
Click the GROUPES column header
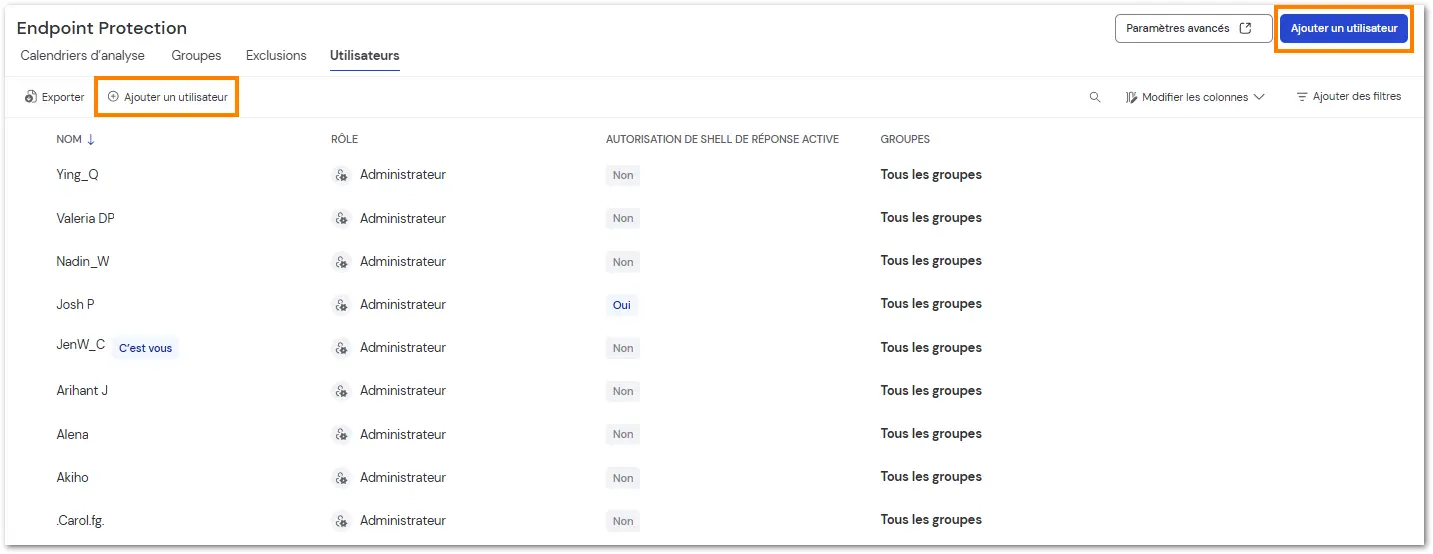pyautogui.click(x=905, y=139)
